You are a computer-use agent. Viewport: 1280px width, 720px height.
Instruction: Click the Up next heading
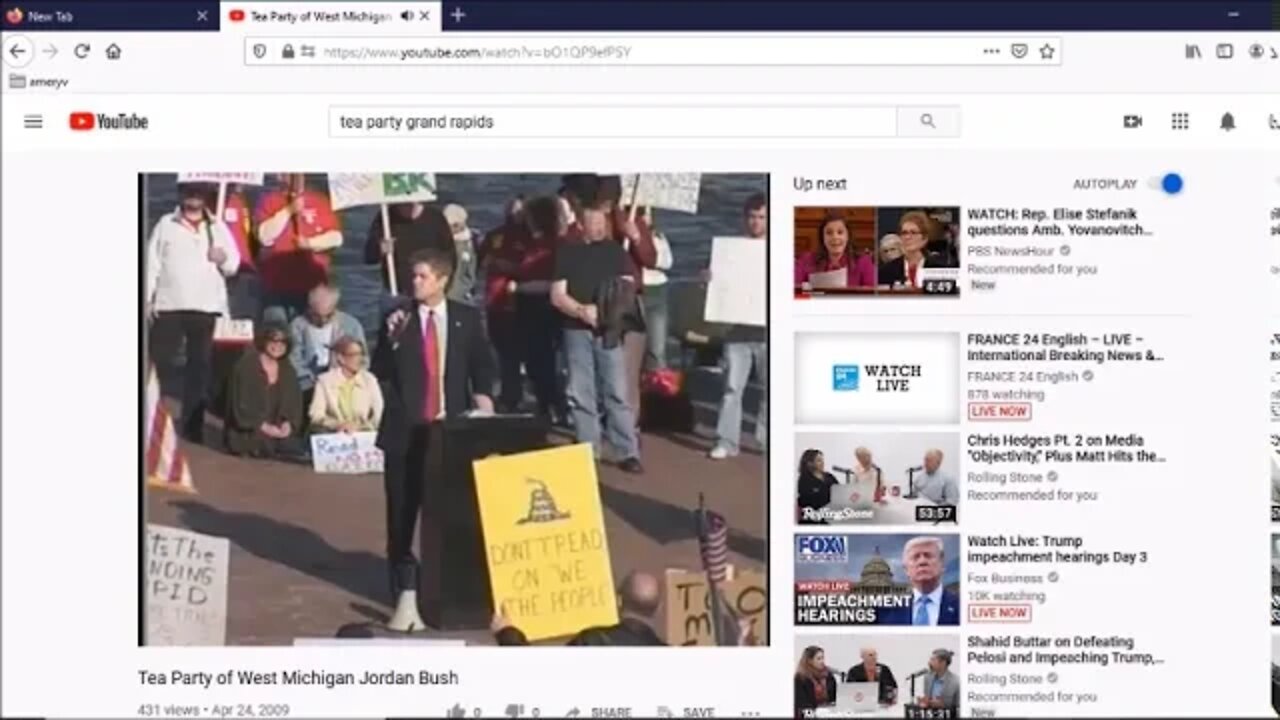click(820, 184)
